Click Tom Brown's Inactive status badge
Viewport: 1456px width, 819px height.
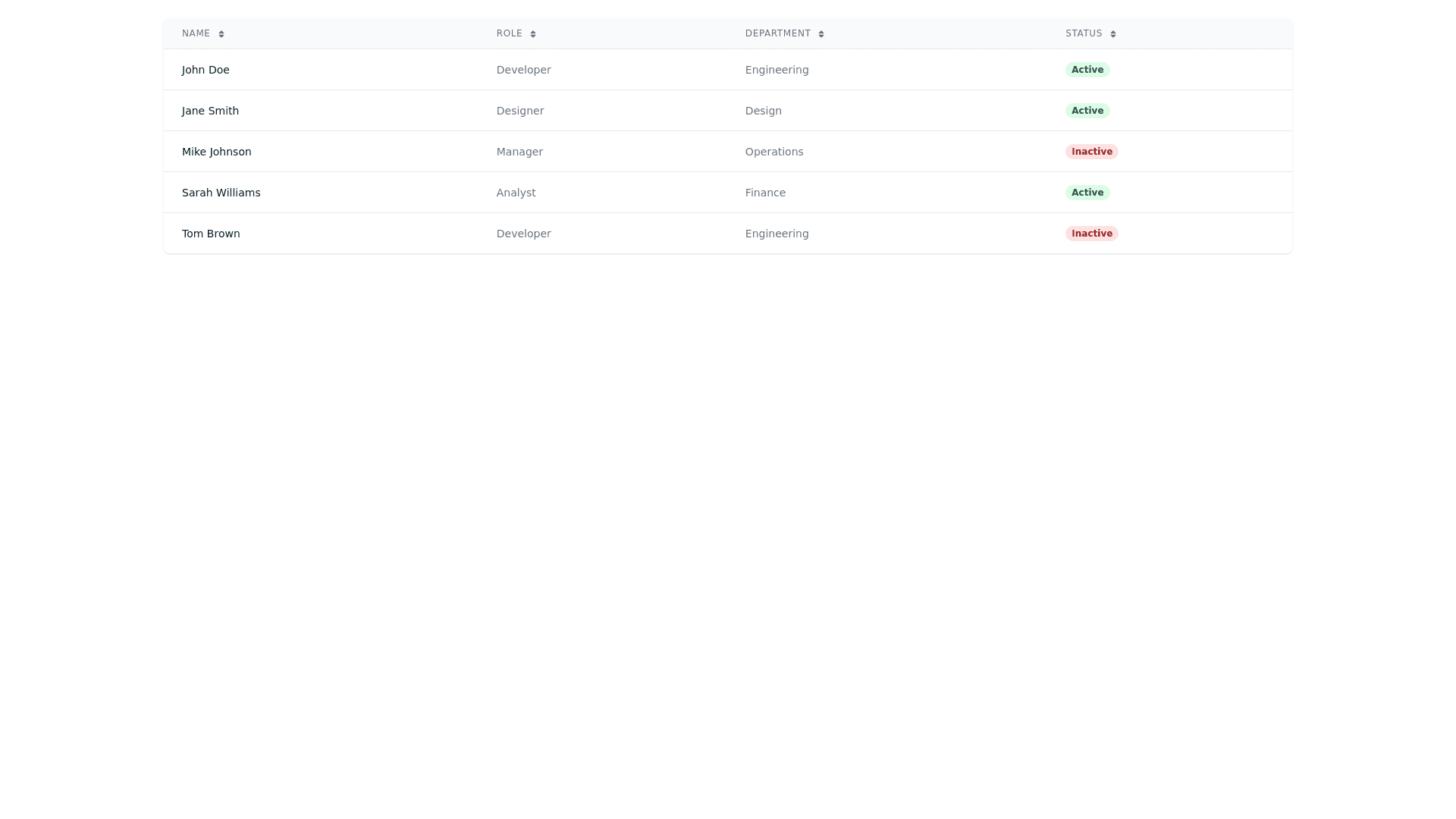[x=1091, y=234]
